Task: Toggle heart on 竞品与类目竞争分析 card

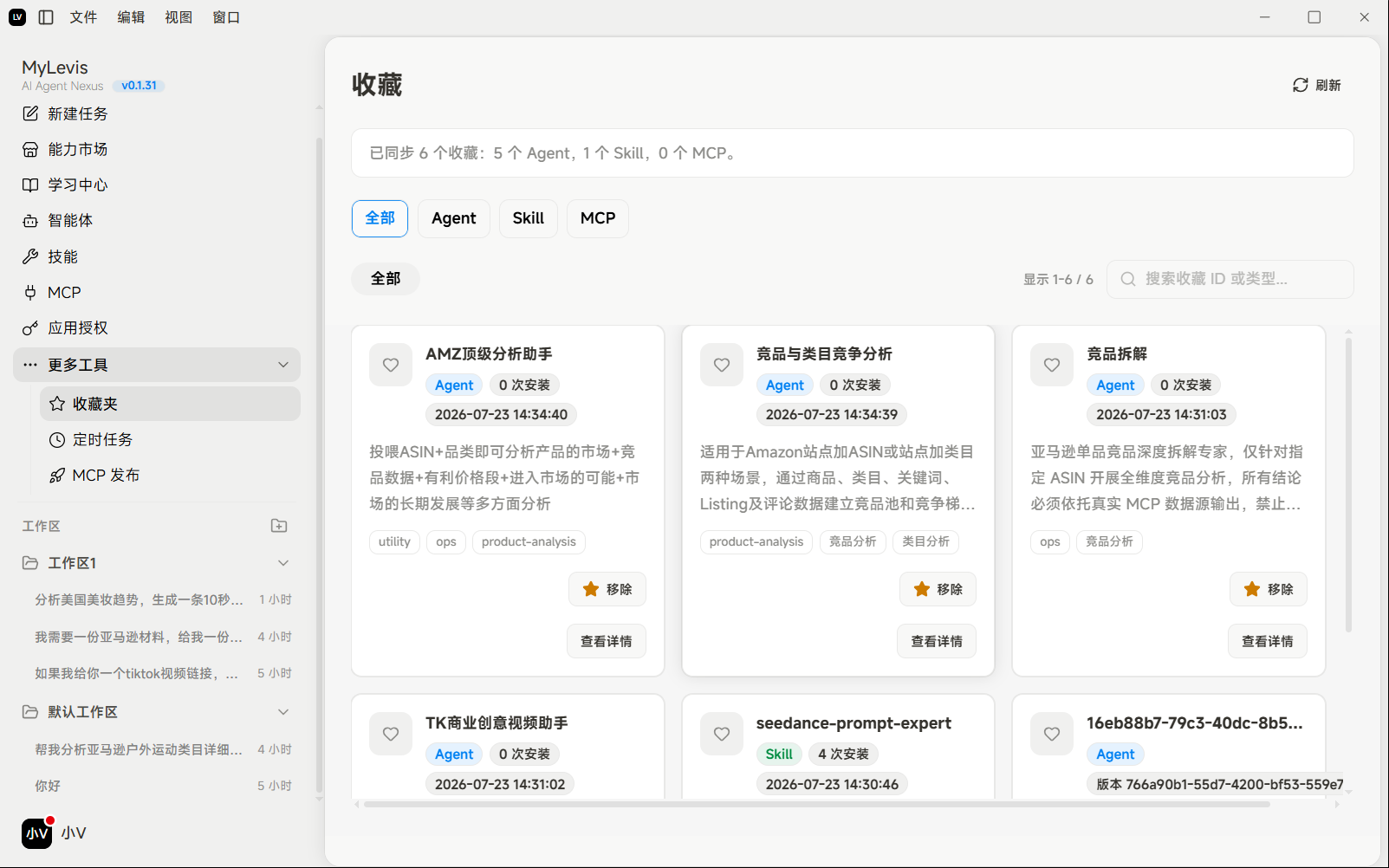Action: click(722, 365)
